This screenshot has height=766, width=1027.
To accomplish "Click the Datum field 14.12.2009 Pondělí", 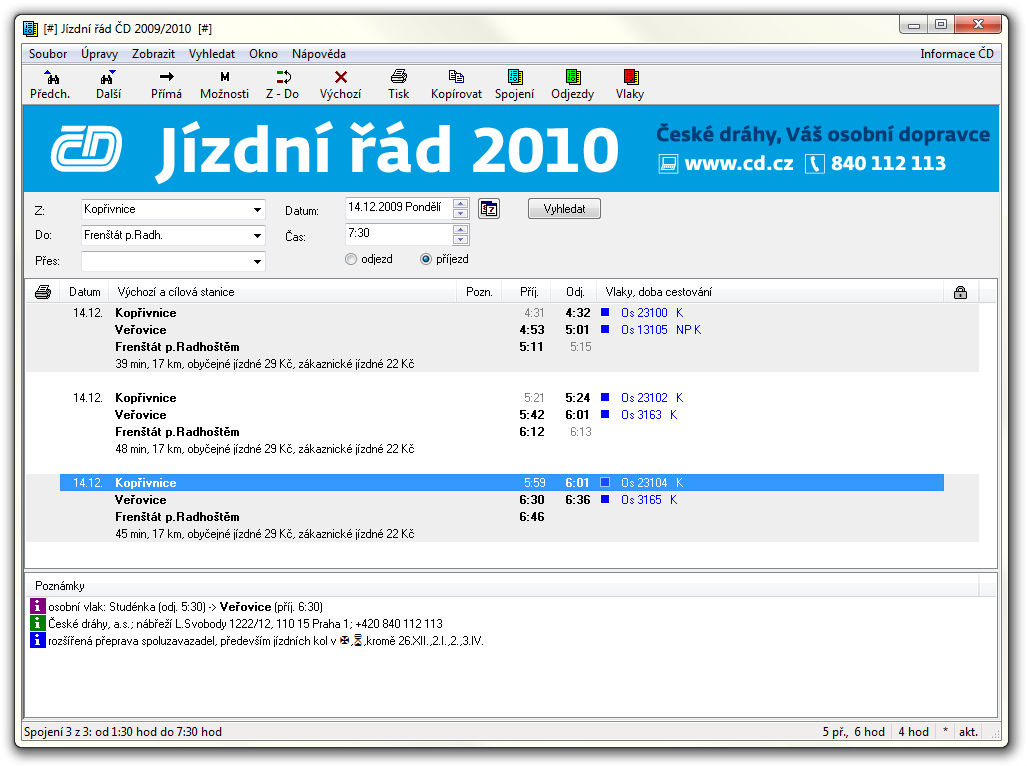I will click(x=398, y=208).
